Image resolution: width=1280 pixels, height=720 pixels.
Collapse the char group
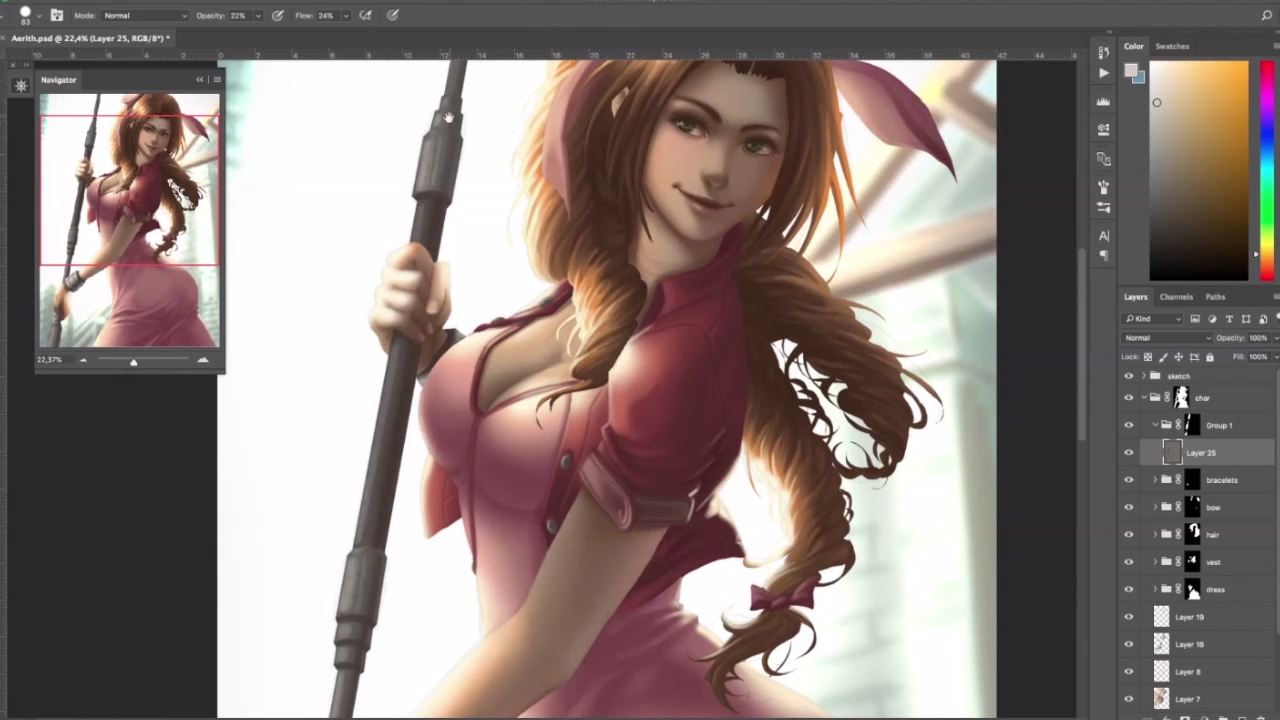[x=1144, y=397]
